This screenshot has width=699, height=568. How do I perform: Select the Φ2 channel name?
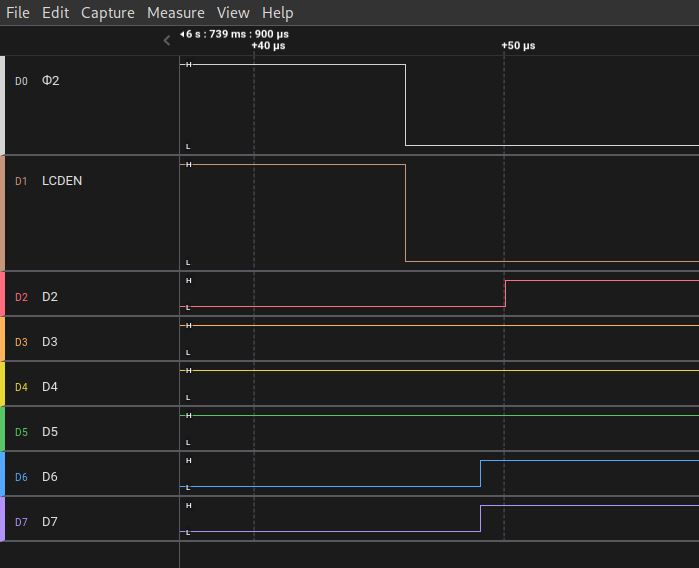tap(50, 80)
